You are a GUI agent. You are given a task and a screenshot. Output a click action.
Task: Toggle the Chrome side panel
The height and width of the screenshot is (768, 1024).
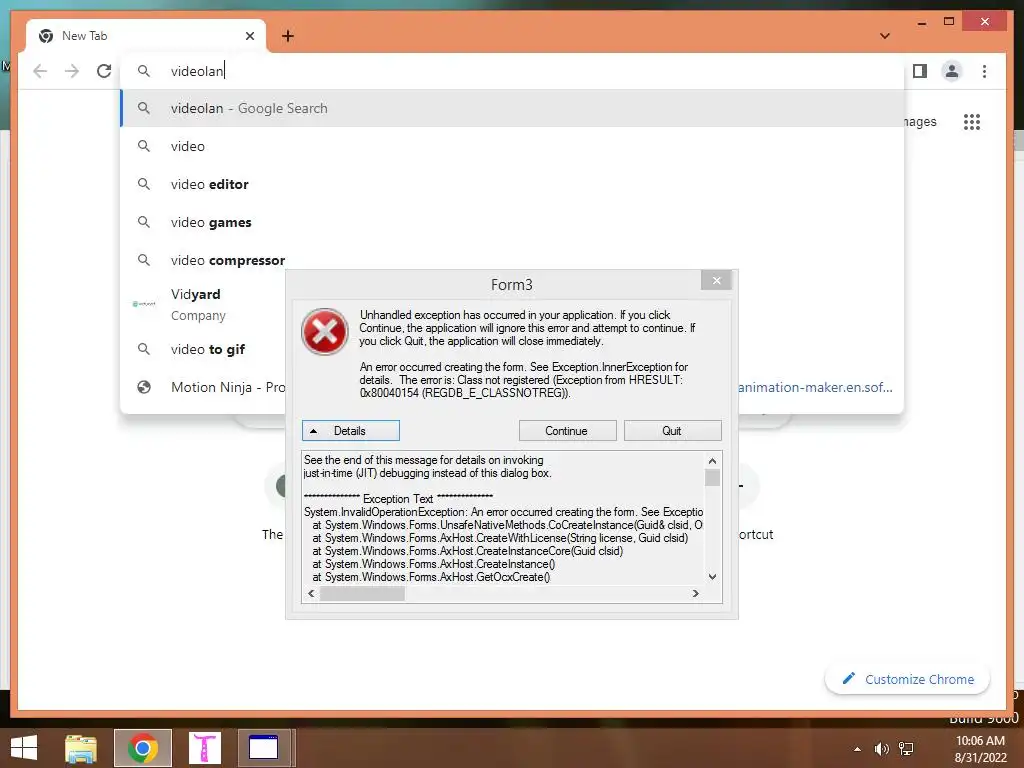point(920,71)
